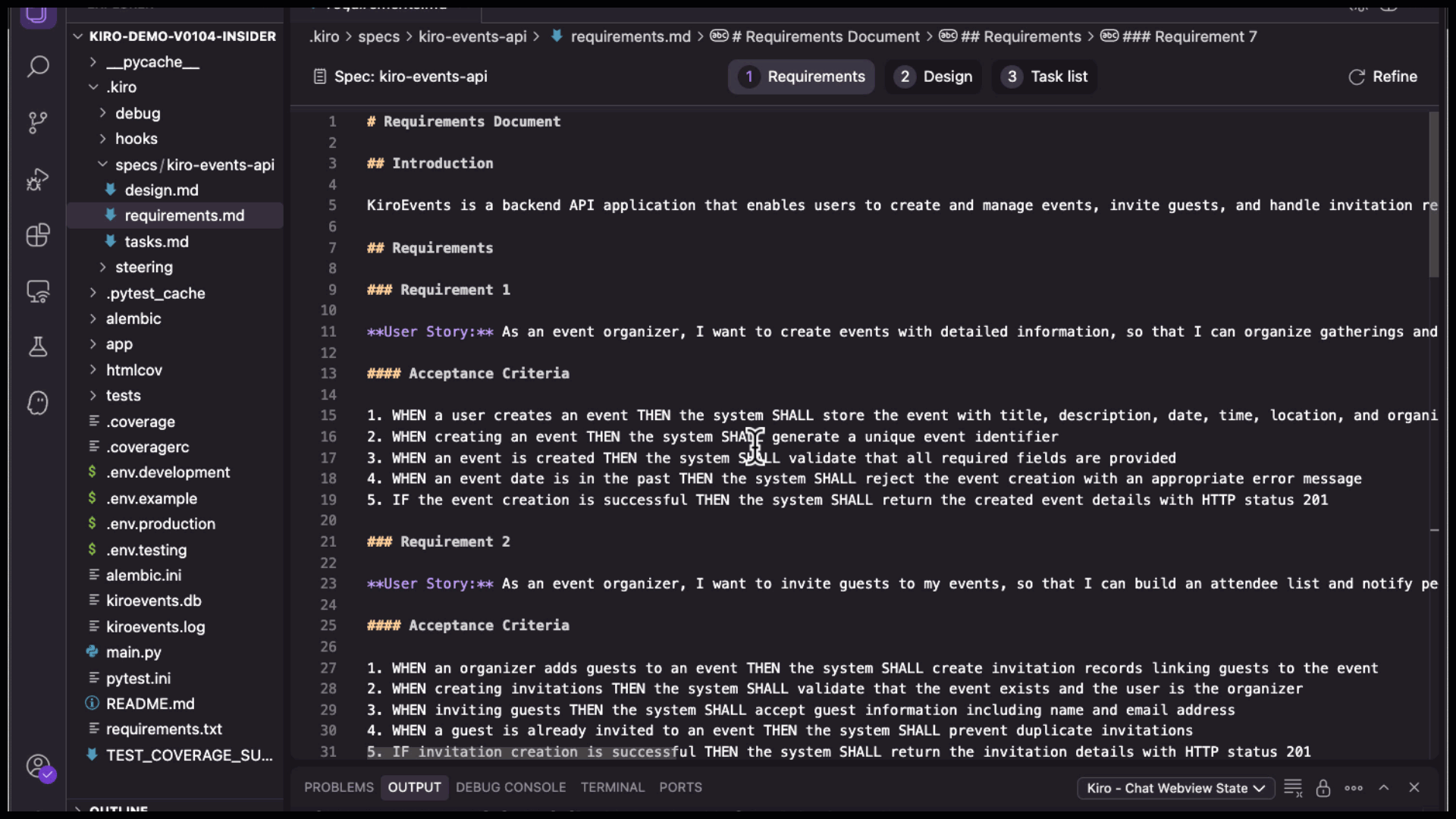The width and height of the screenshot is (1456, 819).
Task: Open README.md in the explorer
Action: (175, 704)
